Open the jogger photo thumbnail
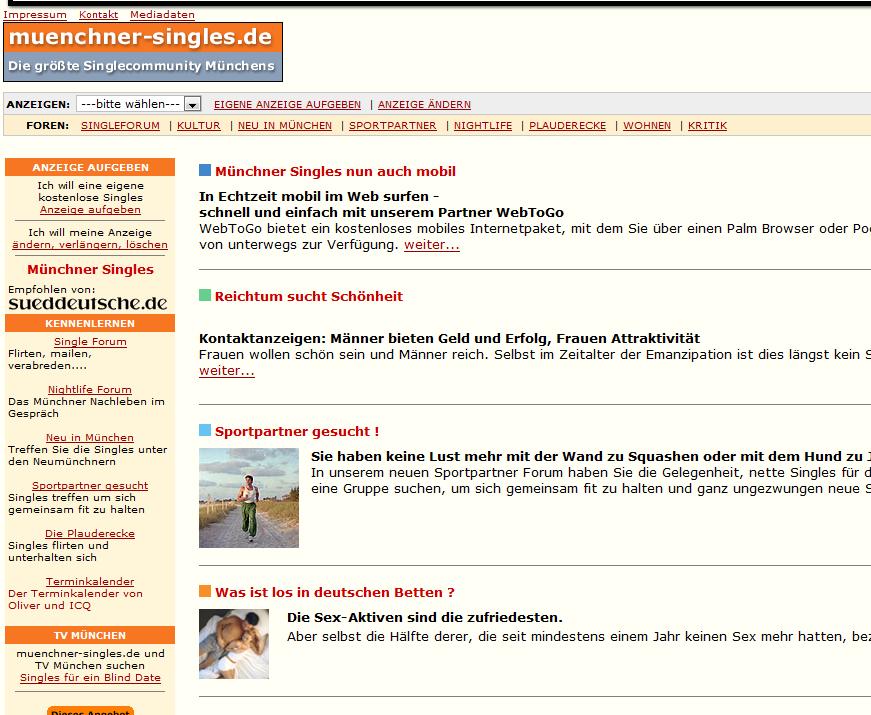Viewport: 871px width, 715px height. [x=249, y=498]
